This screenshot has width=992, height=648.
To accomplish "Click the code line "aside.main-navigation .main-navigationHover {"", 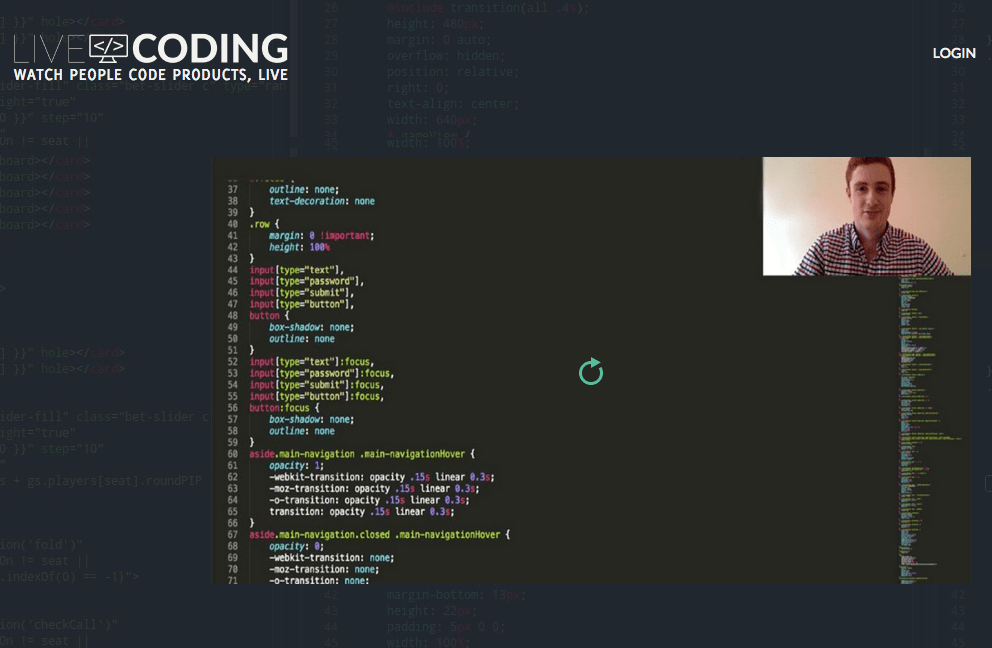I will tap(361, 454).
